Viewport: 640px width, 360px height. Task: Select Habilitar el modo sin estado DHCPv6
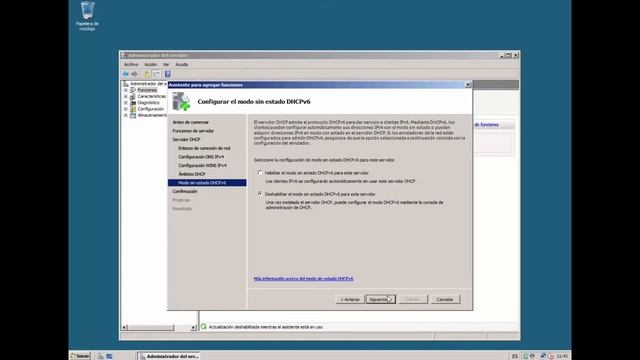tap(260, 173)
